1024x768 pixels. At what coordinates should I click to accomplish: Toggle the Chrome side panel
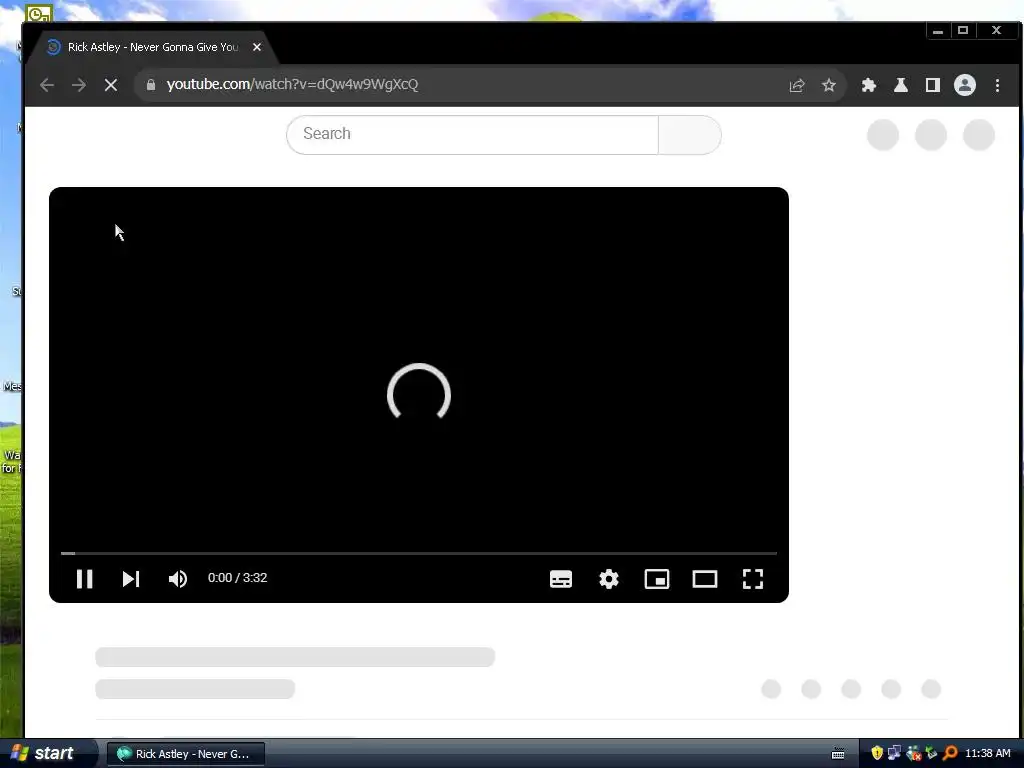[x=933, y=85]
